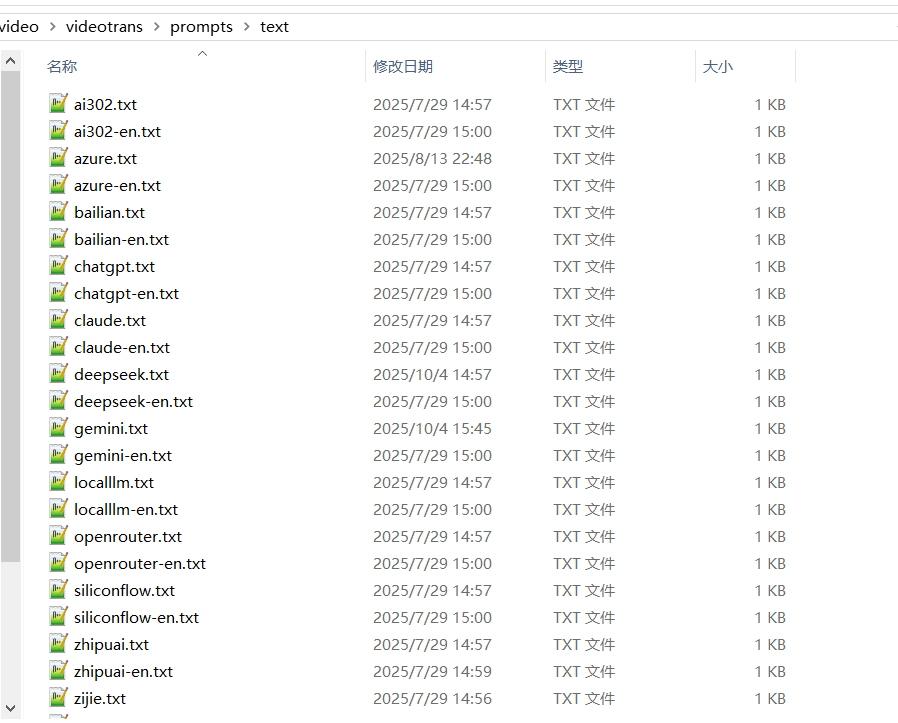Select the azure.txt file icon
The width and height of the screenshot is (898, 723).
pyautogui.click(x=58, y=158)
